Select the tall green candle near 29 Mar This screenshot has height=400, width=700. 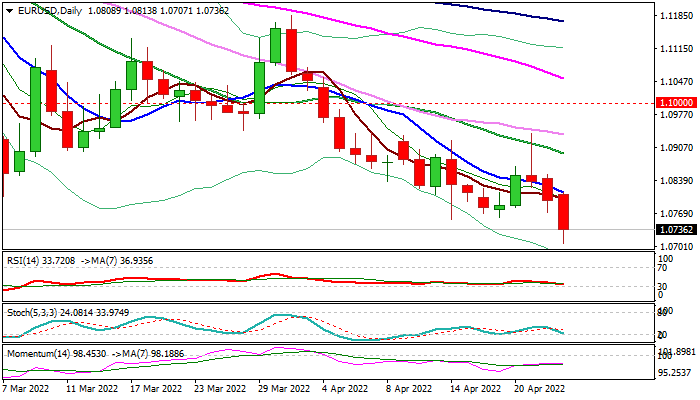pos(260,88)
